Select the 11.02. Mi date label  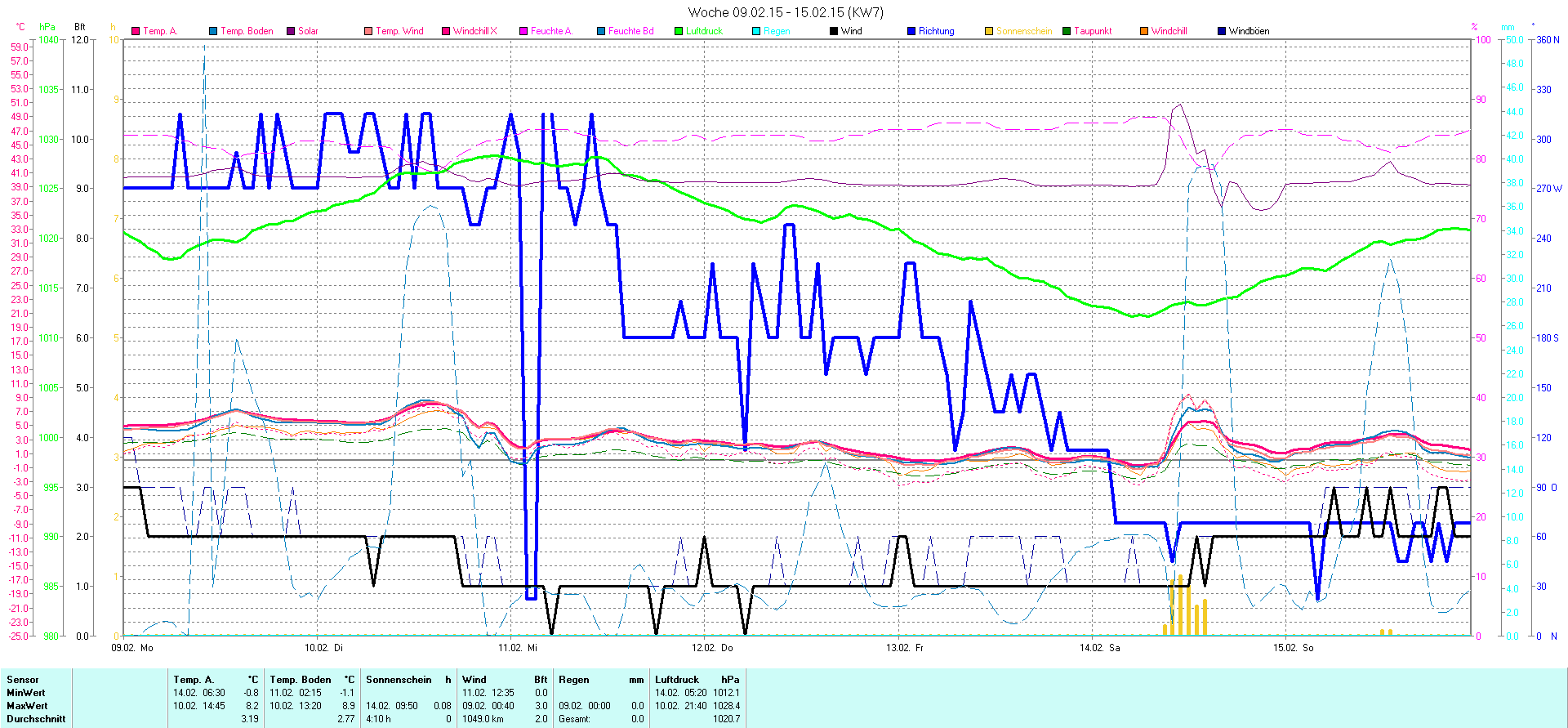[x=518, y=648]
